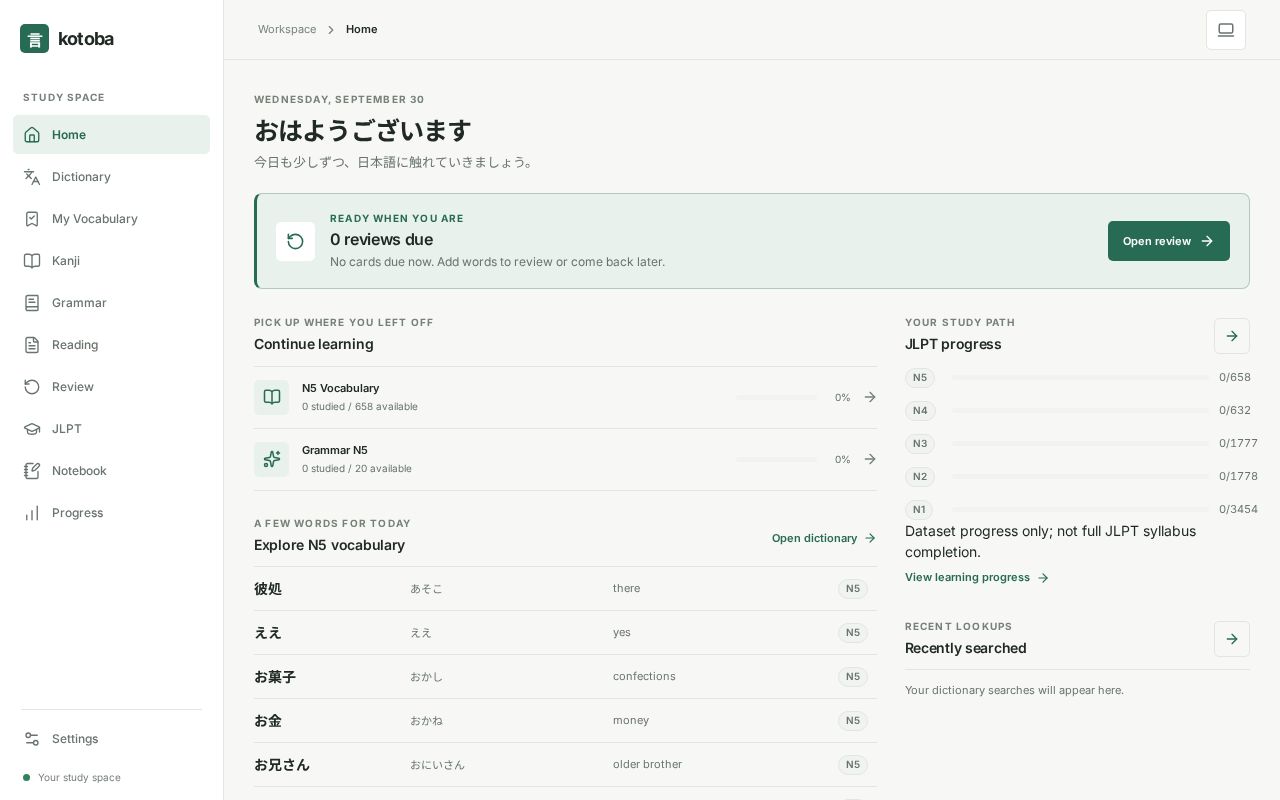Click the My Vocabulary bookmark icon

click(32, 219)
